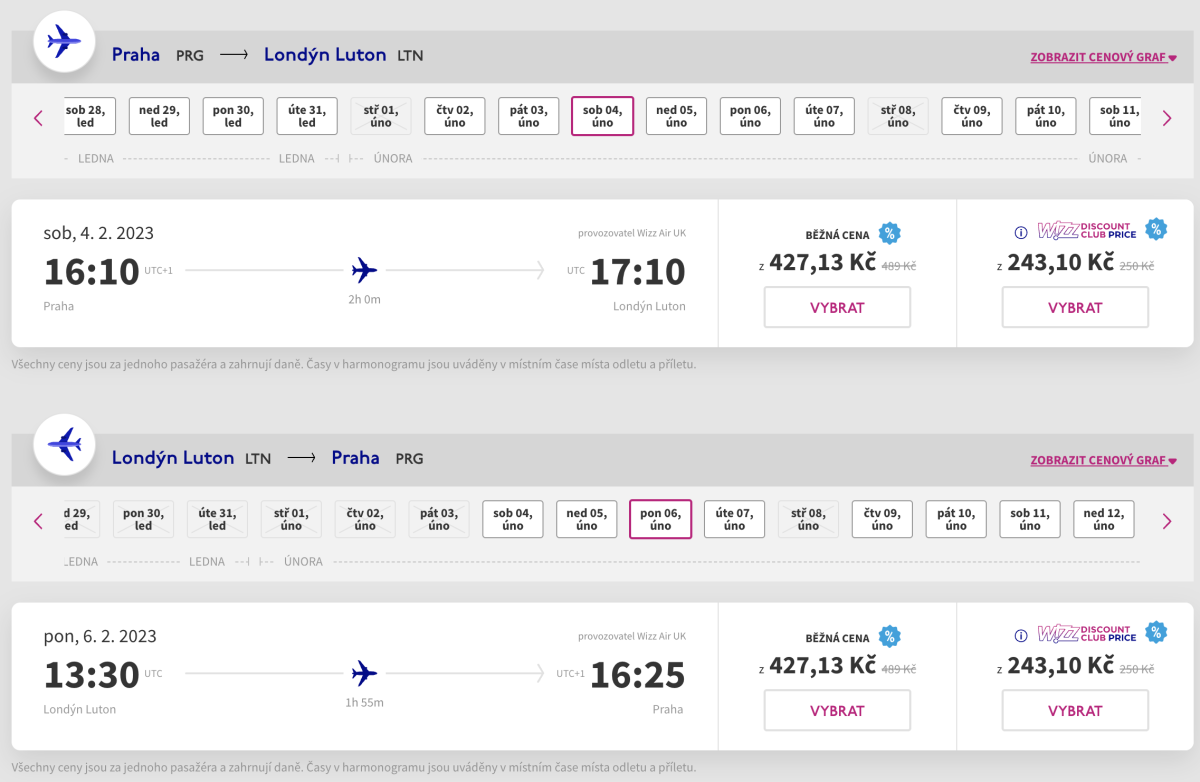The image size is (1200, 782).
Task: Click the info icon beside return WIZZ Discount Club
Action: (1021, 635)
